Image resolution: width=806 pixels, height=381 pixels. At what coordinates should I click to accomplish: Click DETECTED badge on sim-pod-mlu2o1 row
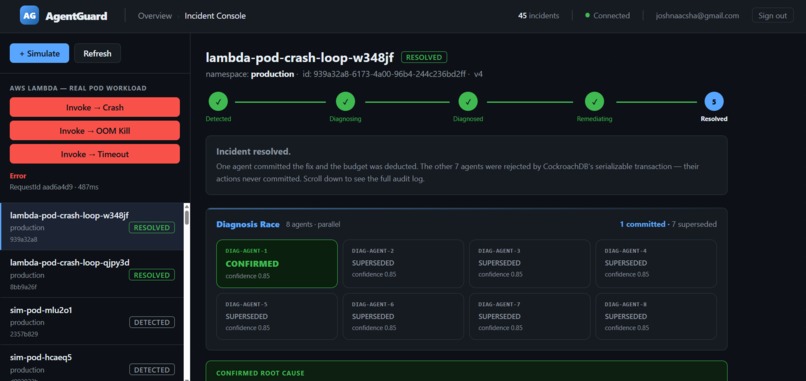tap(152, 322)
